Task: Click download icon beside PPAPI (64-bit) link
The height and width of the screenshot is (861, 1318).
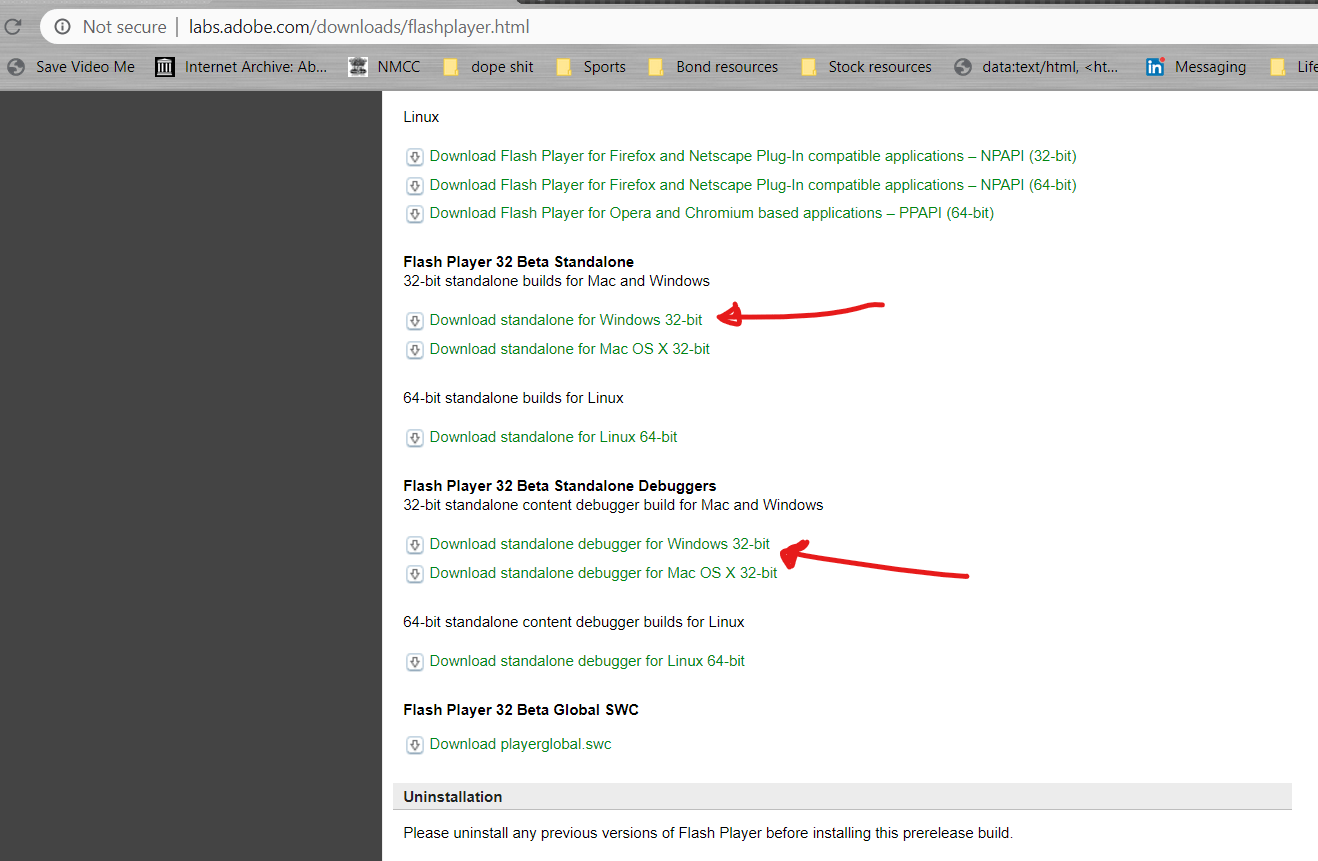Action: point(414,214)
